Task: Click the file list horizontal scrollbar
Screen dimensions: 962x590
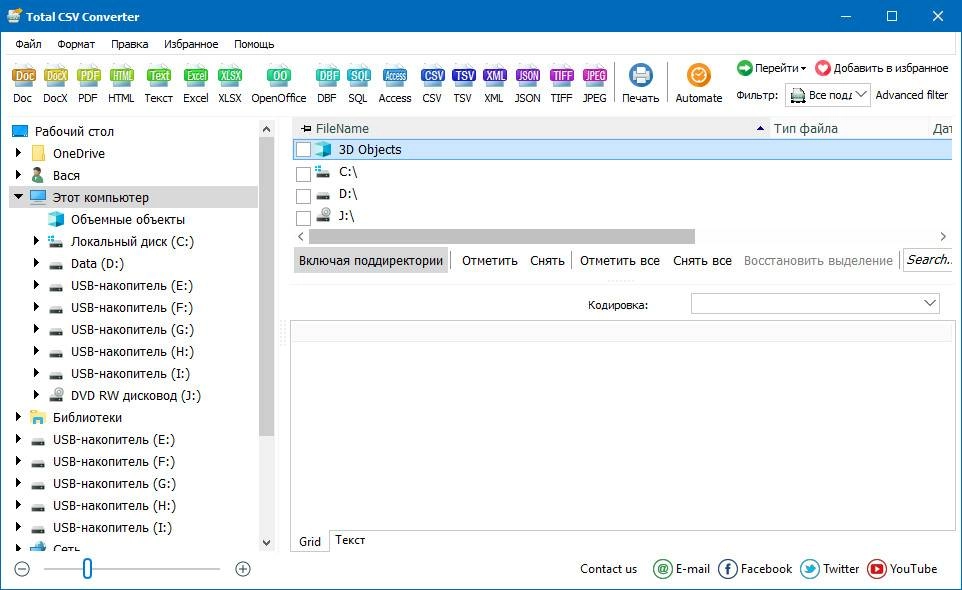Action: [x=502, y=237]
